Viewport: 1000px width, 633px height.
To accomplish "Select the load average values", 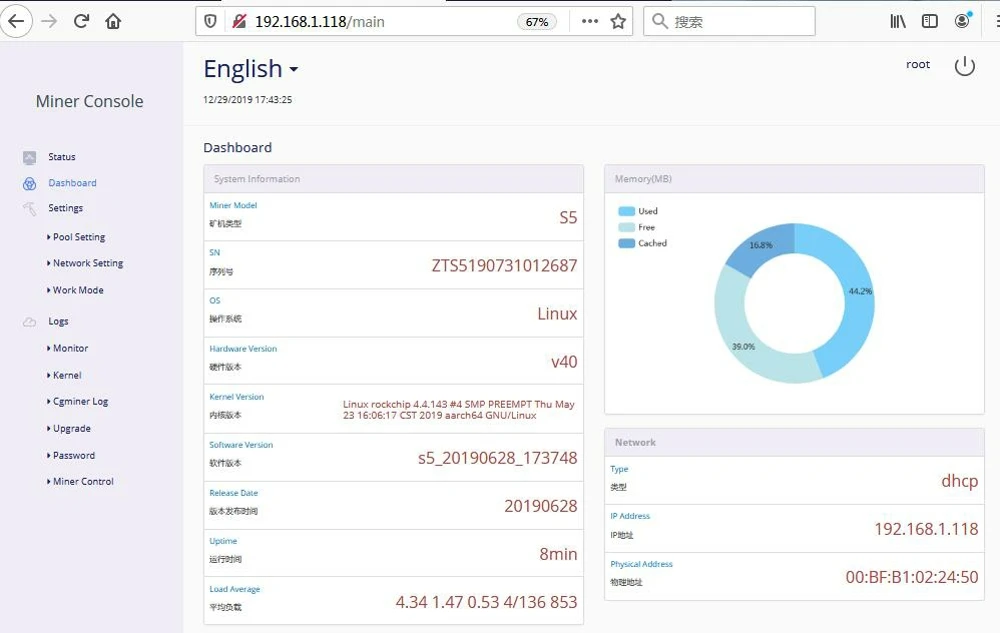I will [x=486, y=602].
